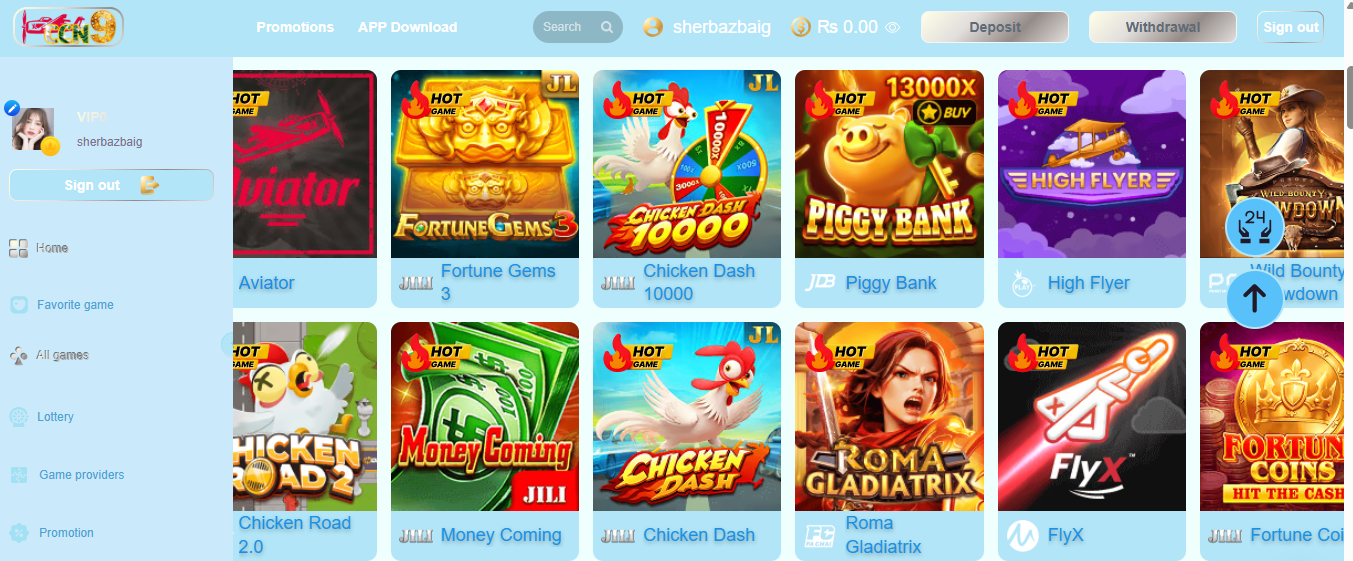Click the search magnifier icon
The width and height of the screenshot is (1353, 561).
606,28
